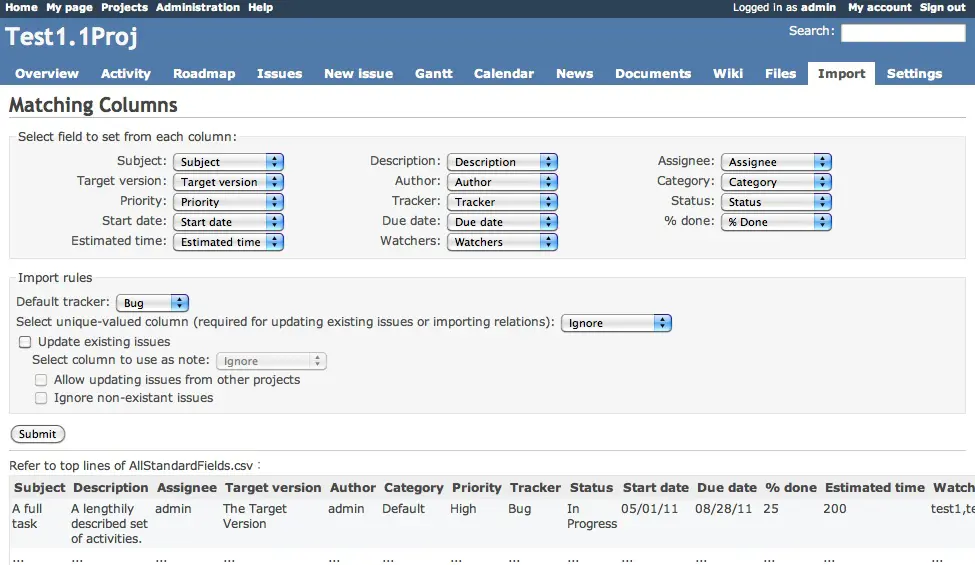Open My account link

(879, 7)
